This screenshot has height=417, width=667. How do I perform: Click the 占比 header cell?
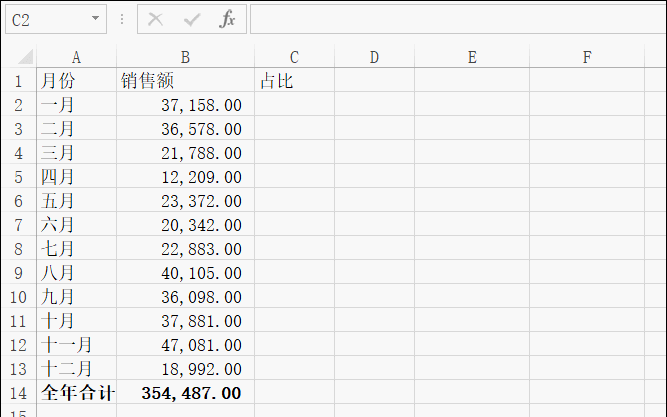pos(294,81)
